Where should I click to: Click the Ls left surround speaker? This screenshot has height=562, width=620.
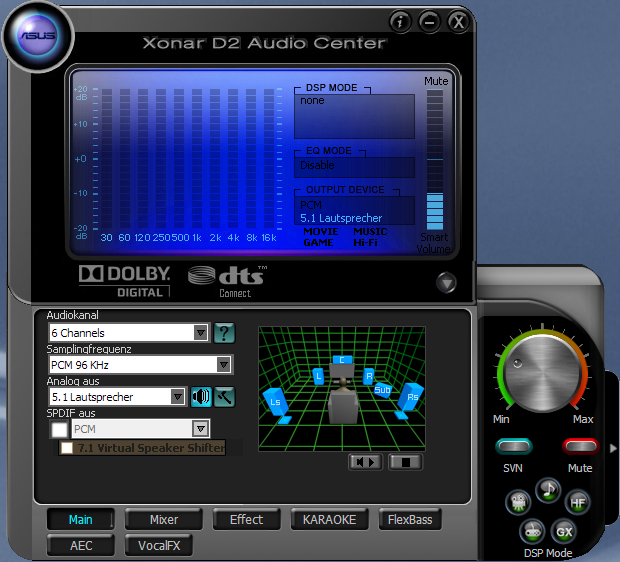pyautogui.click(x=277, y=405)
